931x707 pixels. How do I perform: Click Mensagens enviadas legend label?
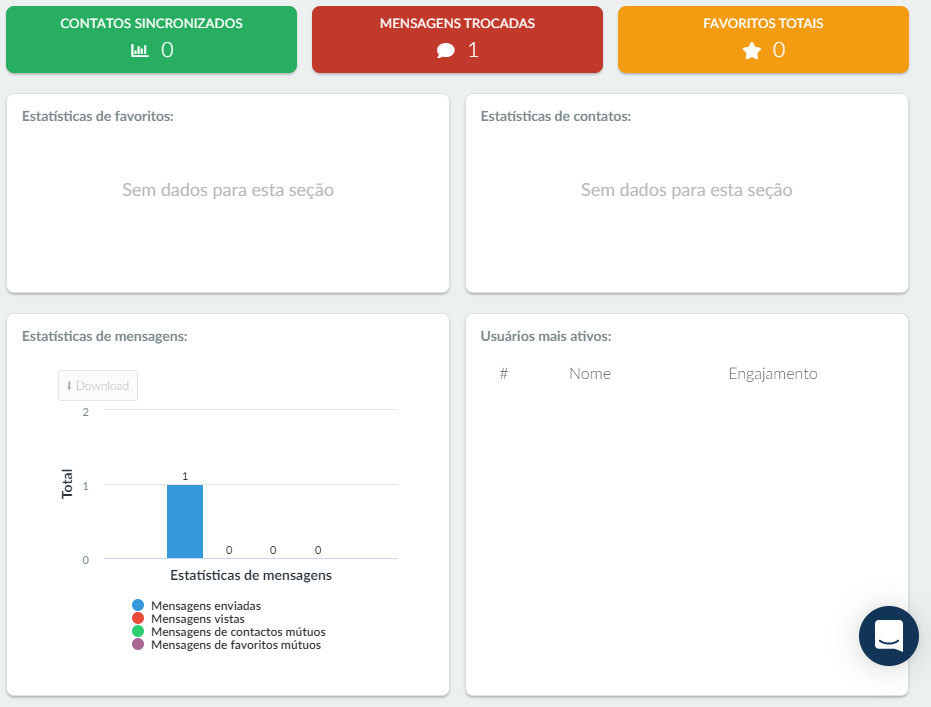(x=206, y=605)
